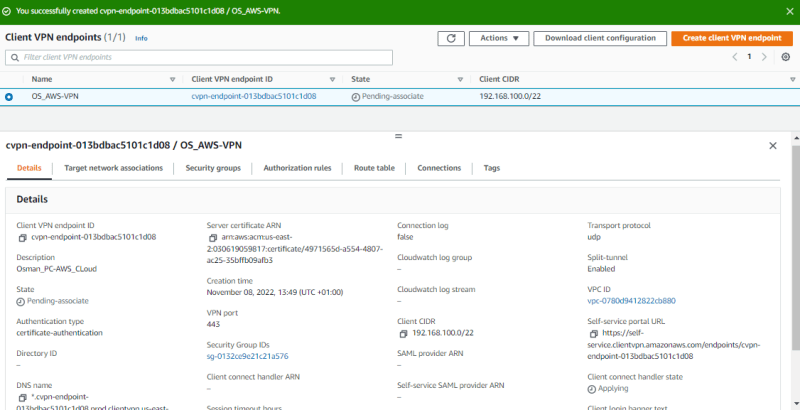Click page number 1 in pagination

pyautogui.click(x=749, y=57)
